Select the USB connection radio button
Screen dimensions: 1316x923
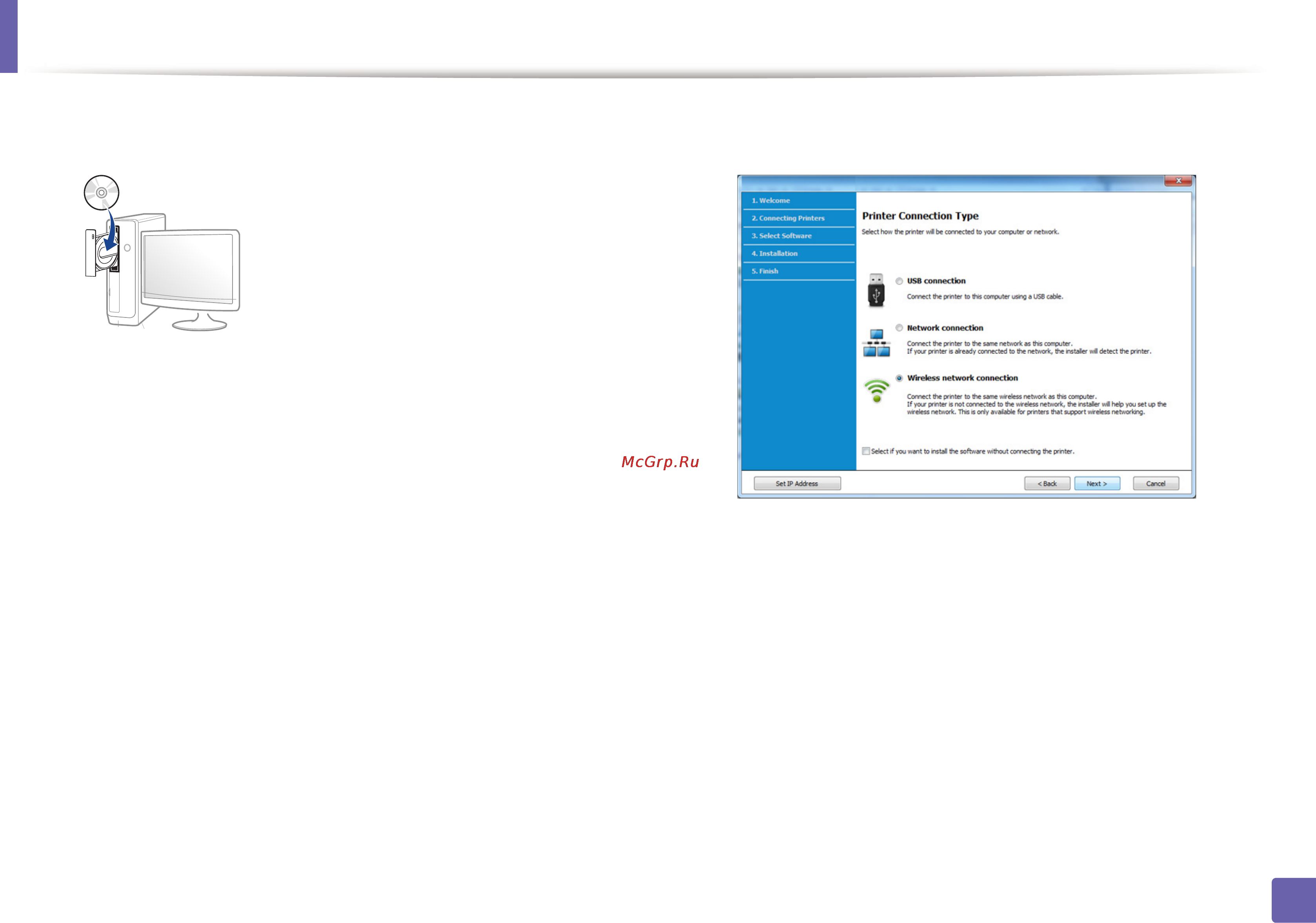tap(899, 281)
